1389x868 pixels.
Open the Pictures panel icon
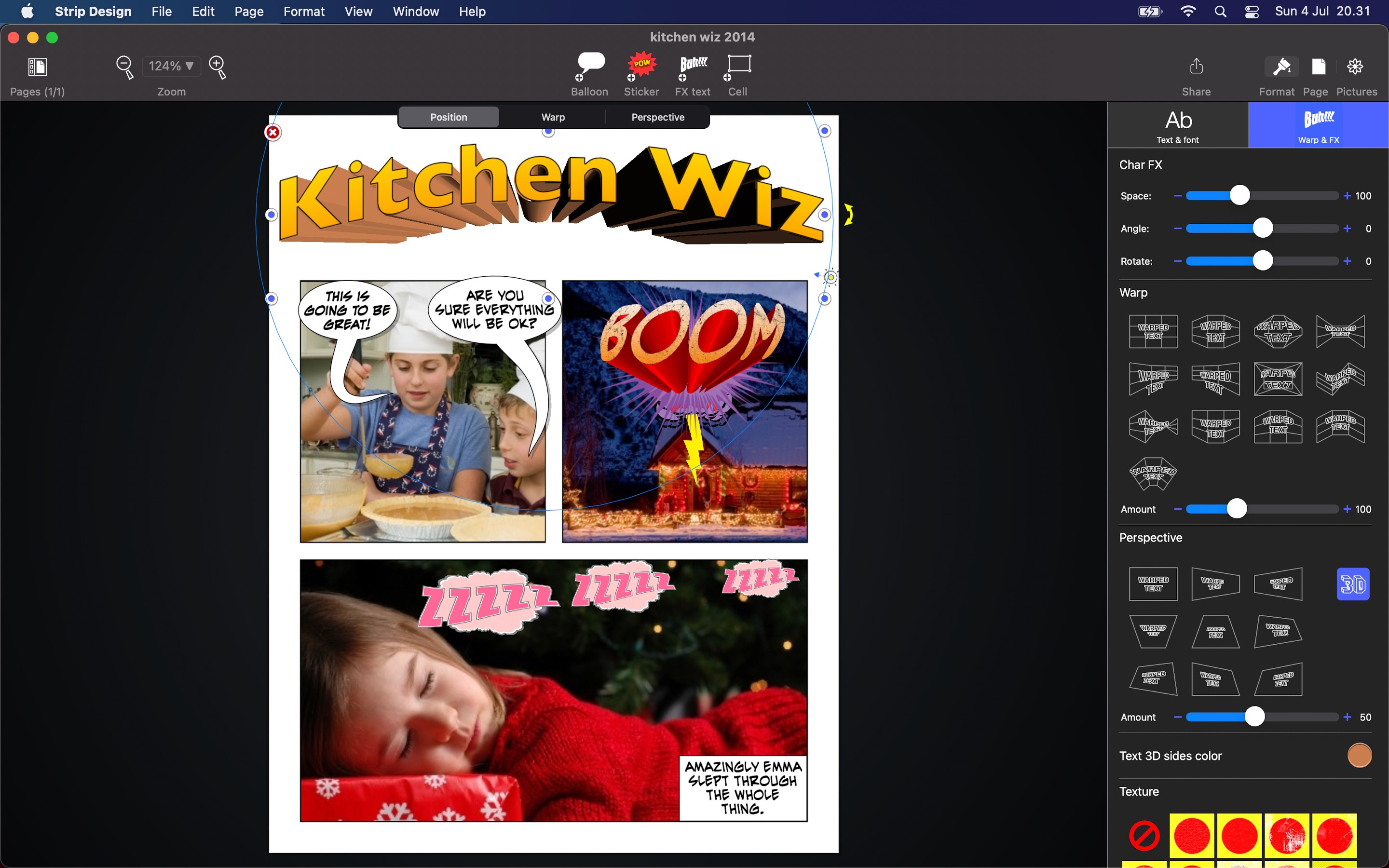pos(1355,67)
